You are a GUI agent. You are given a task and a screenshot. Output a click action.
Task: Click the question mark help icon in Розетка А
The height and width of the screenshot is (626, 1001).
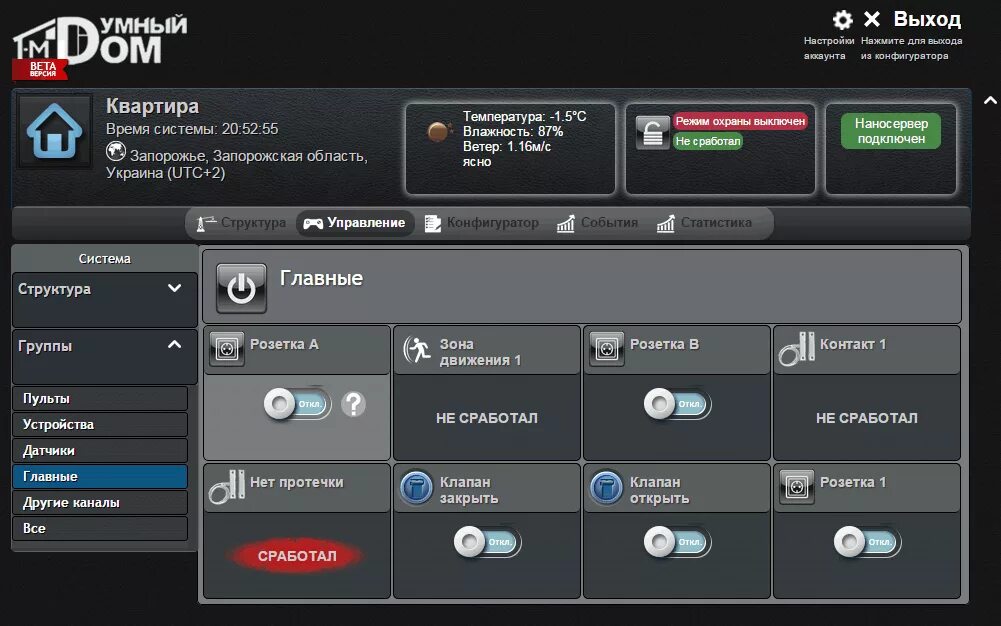click(353, 404)
